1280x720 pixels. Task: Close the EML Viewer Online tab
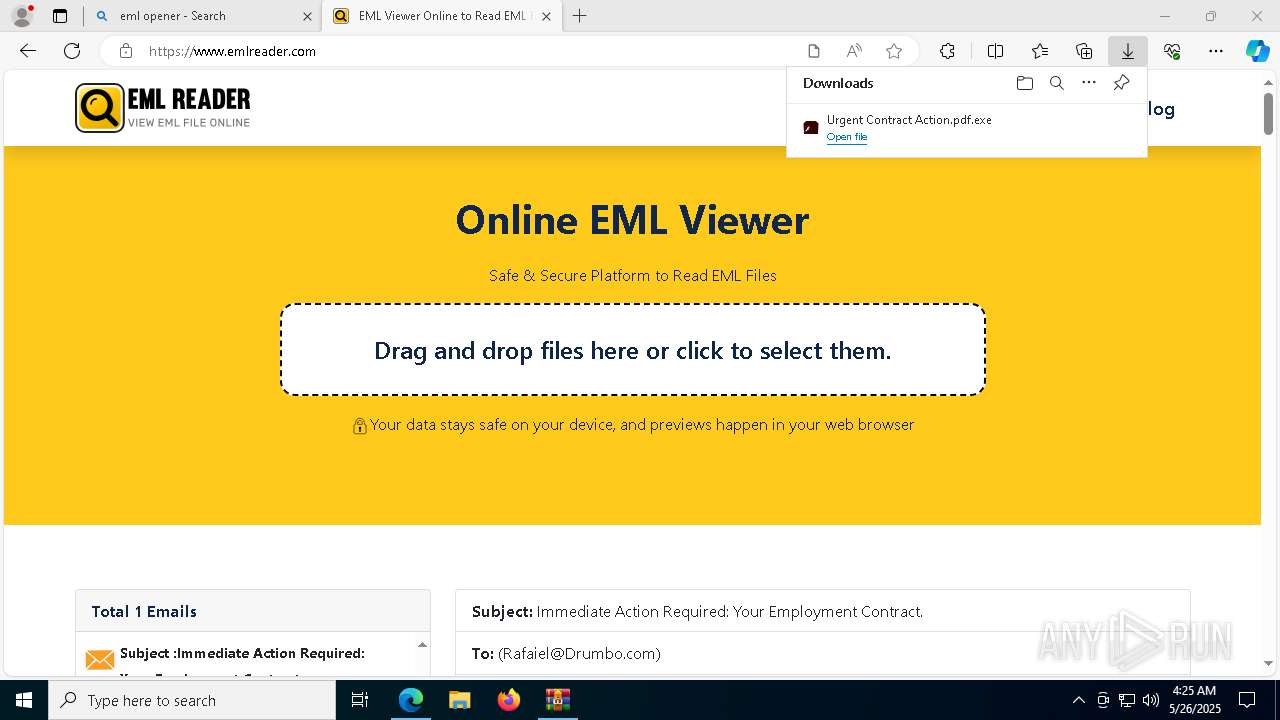coord(546,16)
